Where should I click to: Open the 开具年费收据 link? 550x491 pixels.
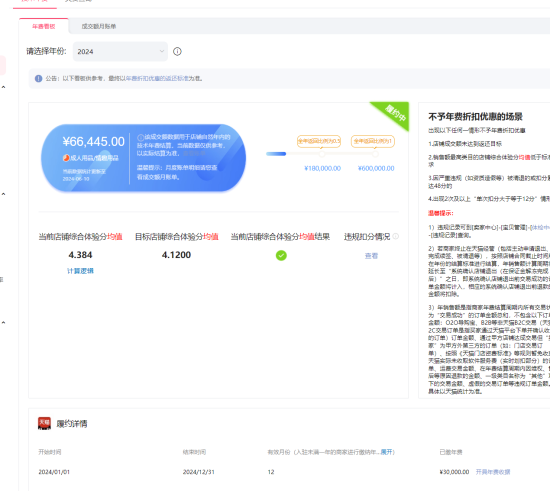[x=493, y=472]
